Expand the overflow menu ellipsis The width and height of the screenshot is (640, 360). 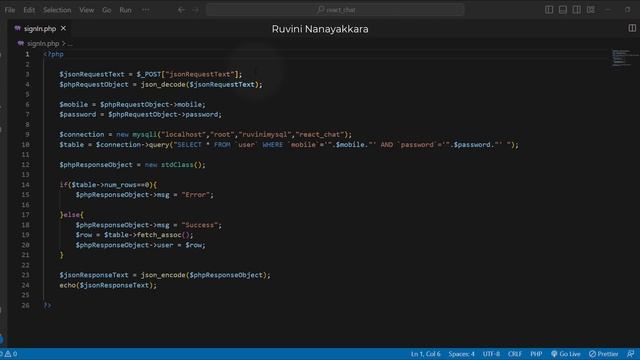point(146,10)
